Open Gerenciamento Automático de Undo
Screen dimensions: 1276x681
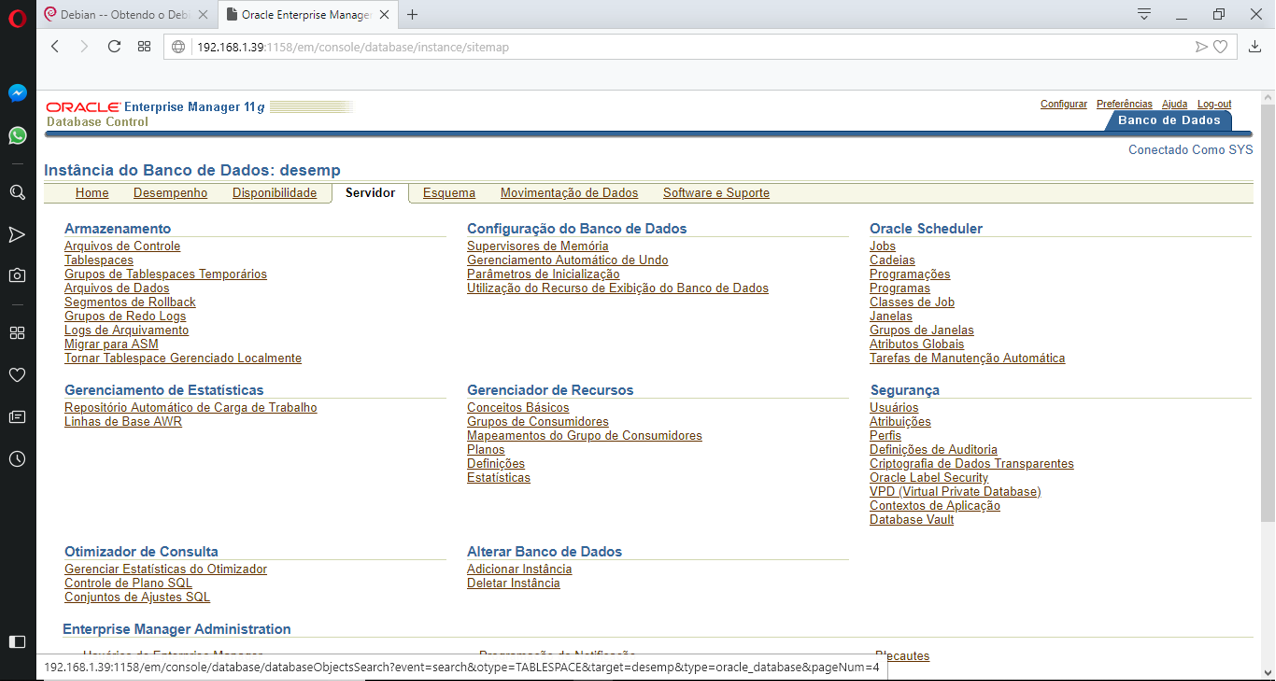click(567, 260)
